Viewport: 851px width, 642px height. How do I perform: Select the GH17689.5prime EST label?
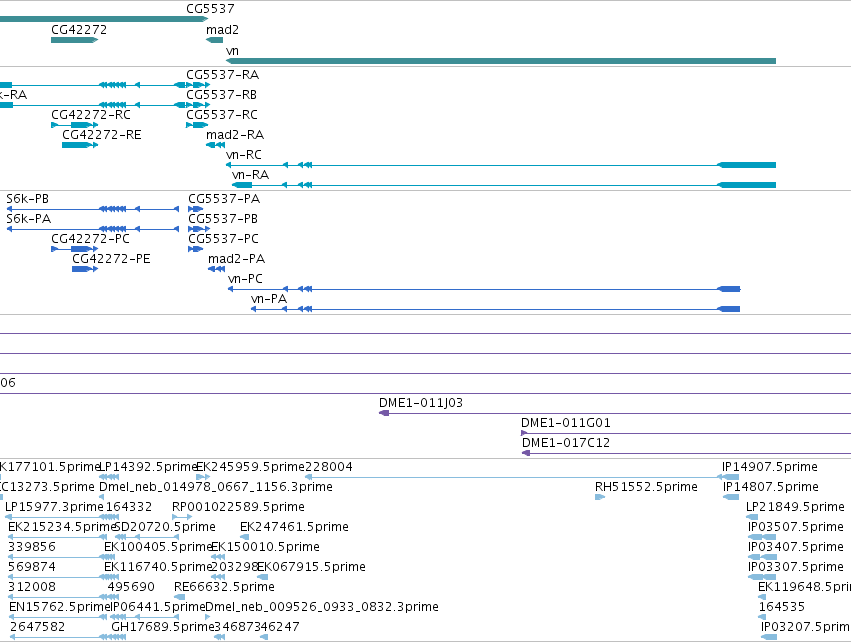163,627
